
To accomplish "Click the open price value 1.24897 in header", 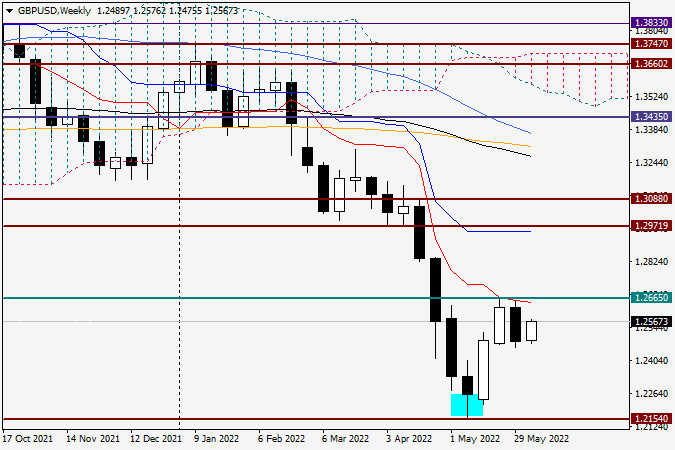I will 113,11.
